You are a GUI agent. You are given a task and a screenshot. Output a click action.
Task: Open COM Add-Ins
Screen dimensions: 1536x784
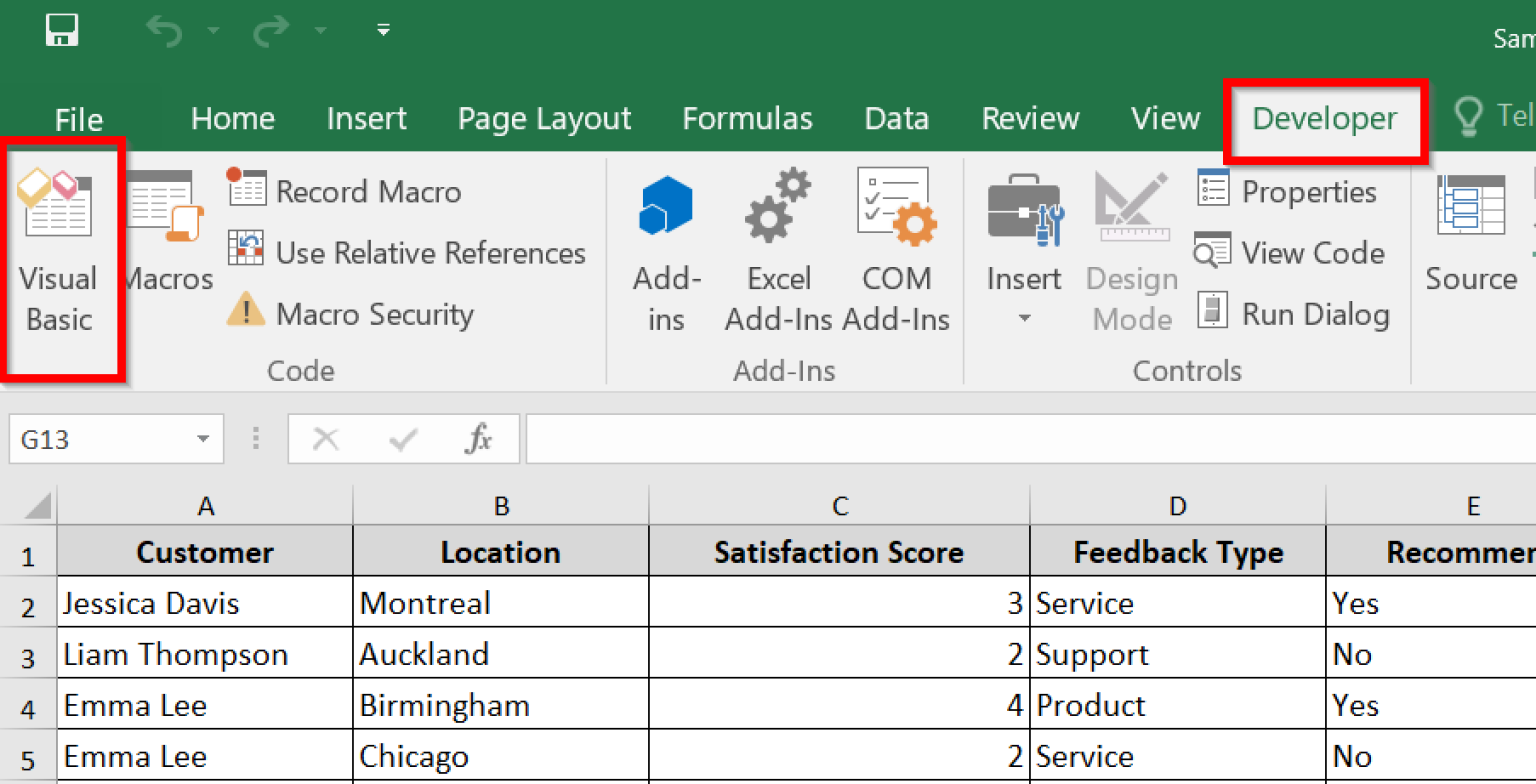(x=895, y=250)
